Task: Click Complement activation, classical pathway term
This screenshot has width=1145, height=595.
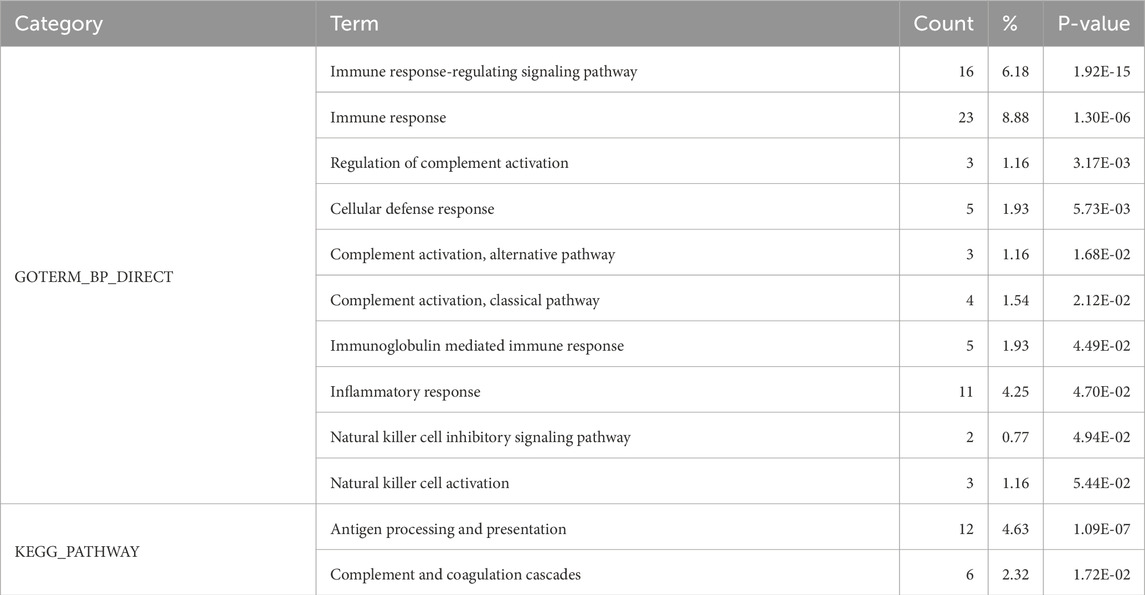Action: point(465,300)
